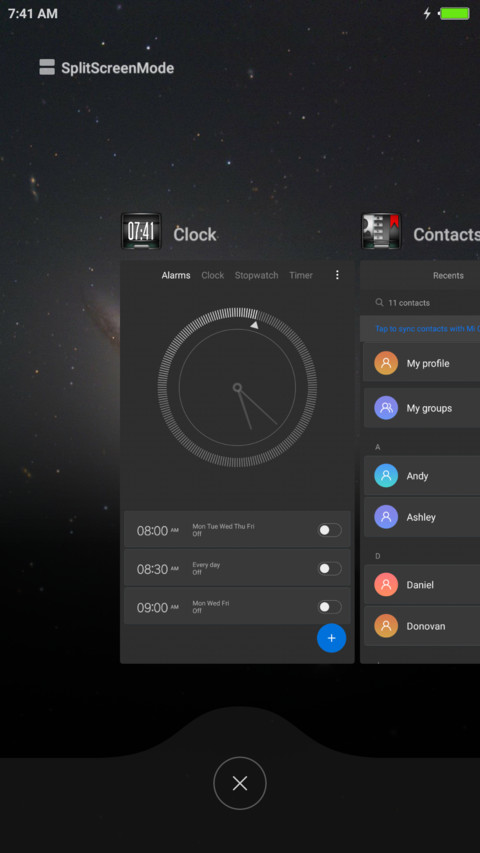Tap the battery indicator in status bar
The width and height of the screenshot is (480, 853).
[x=454, y=14]
